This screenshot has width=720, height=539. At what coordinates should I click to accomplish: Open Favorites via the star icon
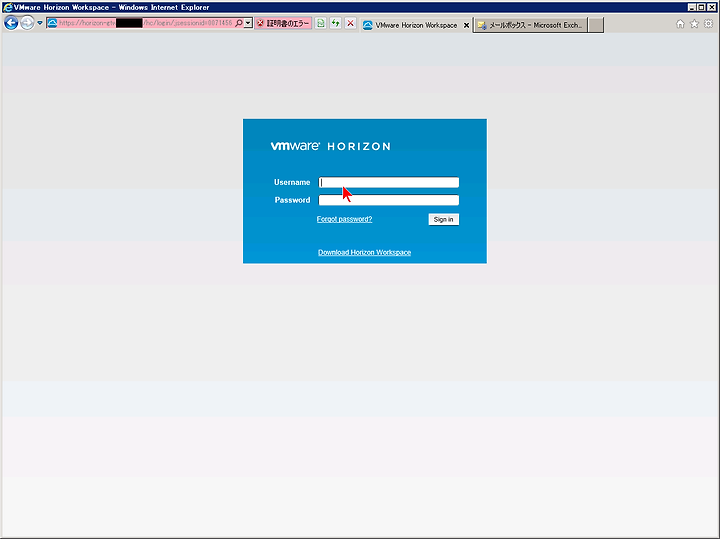(694, 24)
